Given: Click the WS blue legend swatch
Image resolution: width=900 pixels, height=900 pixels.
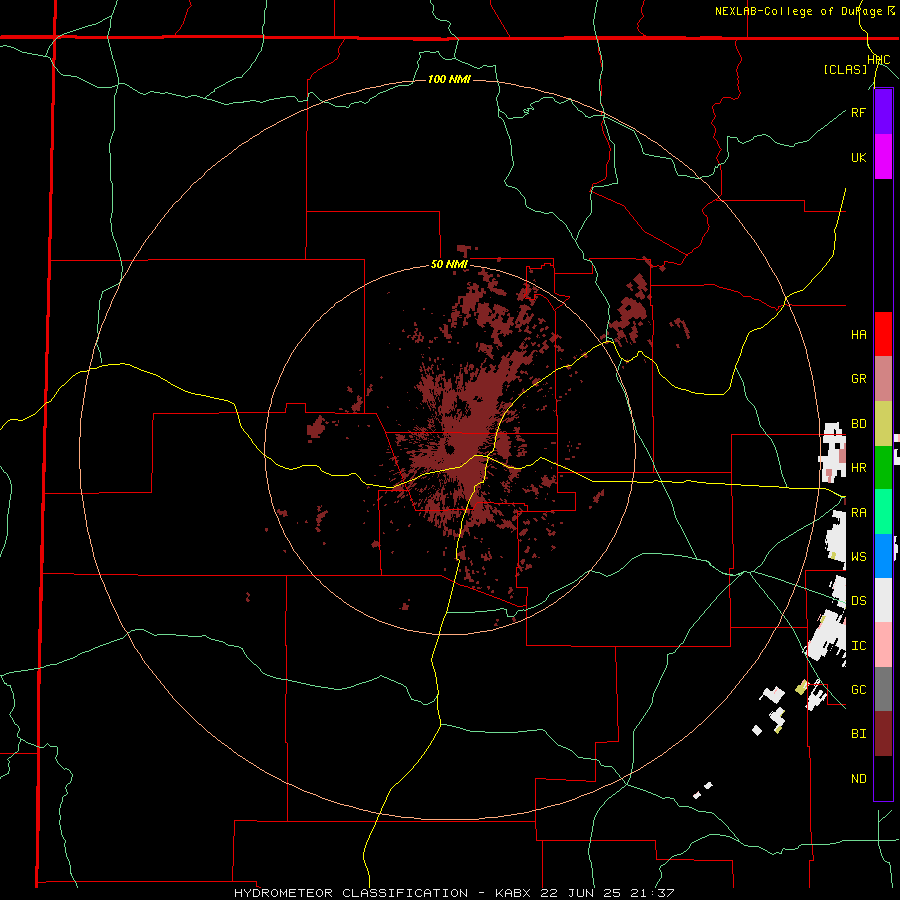Looking at the screenshot, I should point(883,556).
